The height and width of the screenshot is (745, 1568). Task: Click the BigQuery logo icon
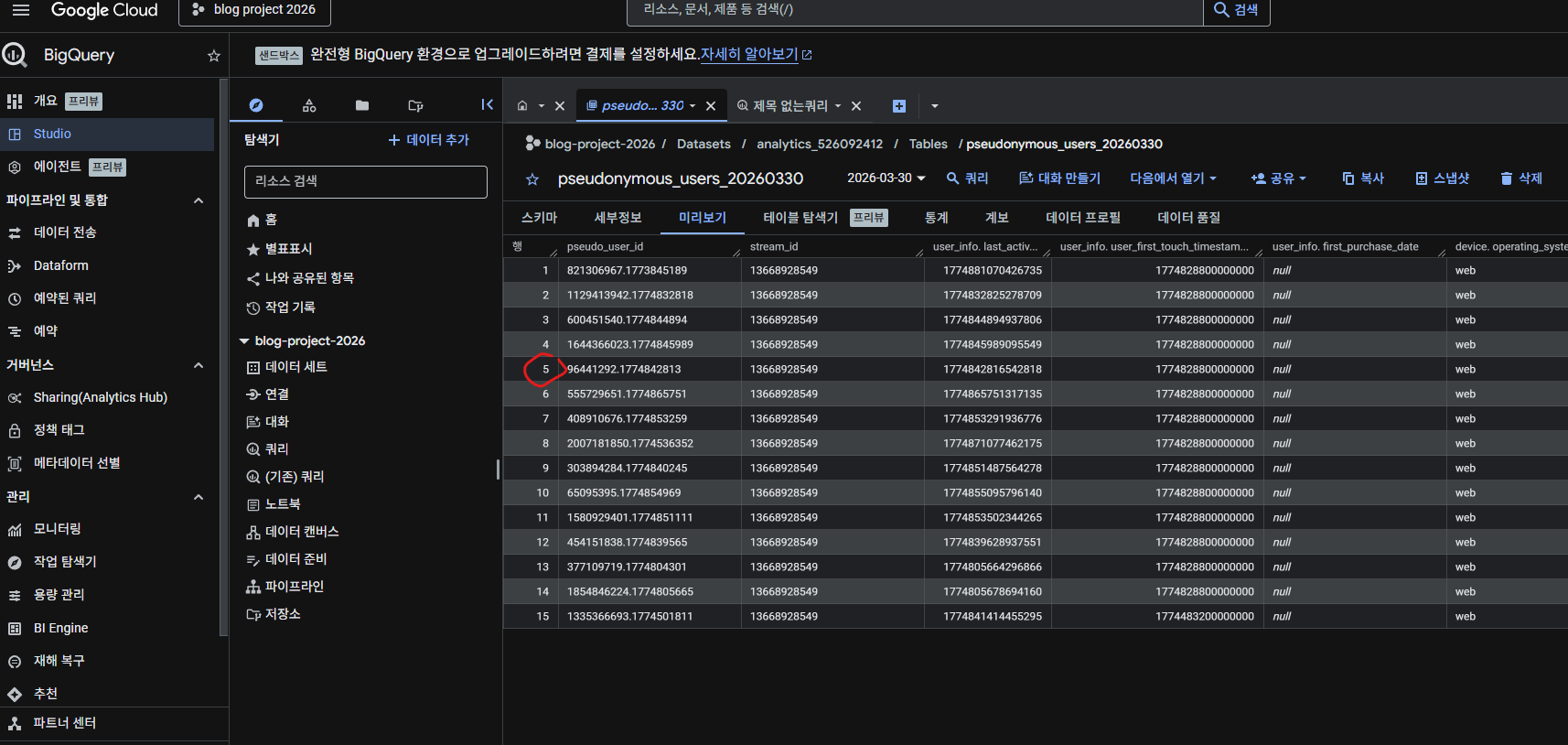(15, 55)
